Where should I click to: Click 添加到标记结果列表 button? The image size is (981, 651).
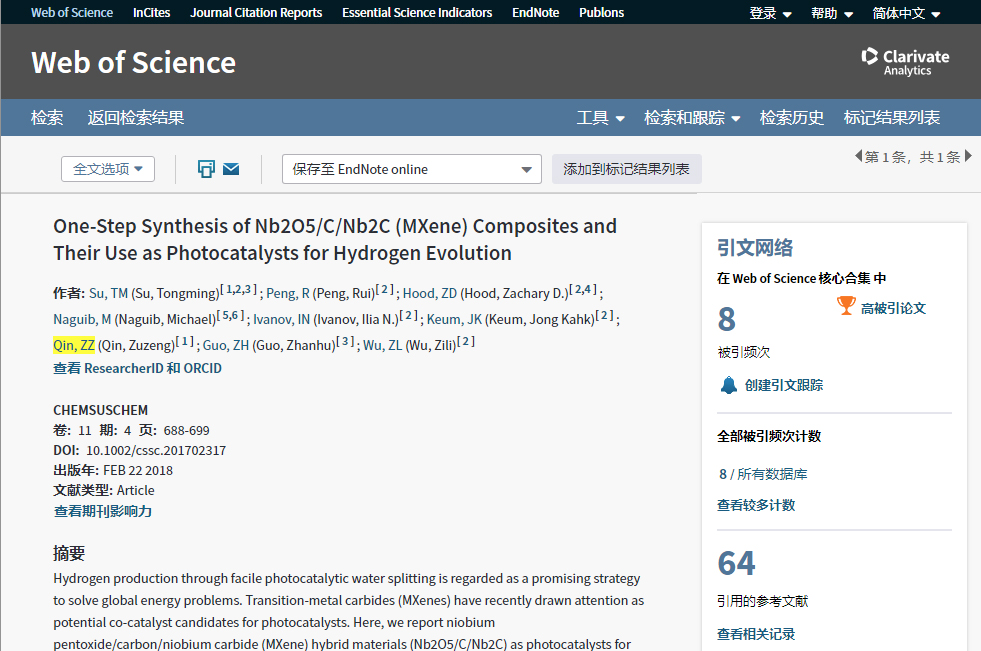pos(626,169)
